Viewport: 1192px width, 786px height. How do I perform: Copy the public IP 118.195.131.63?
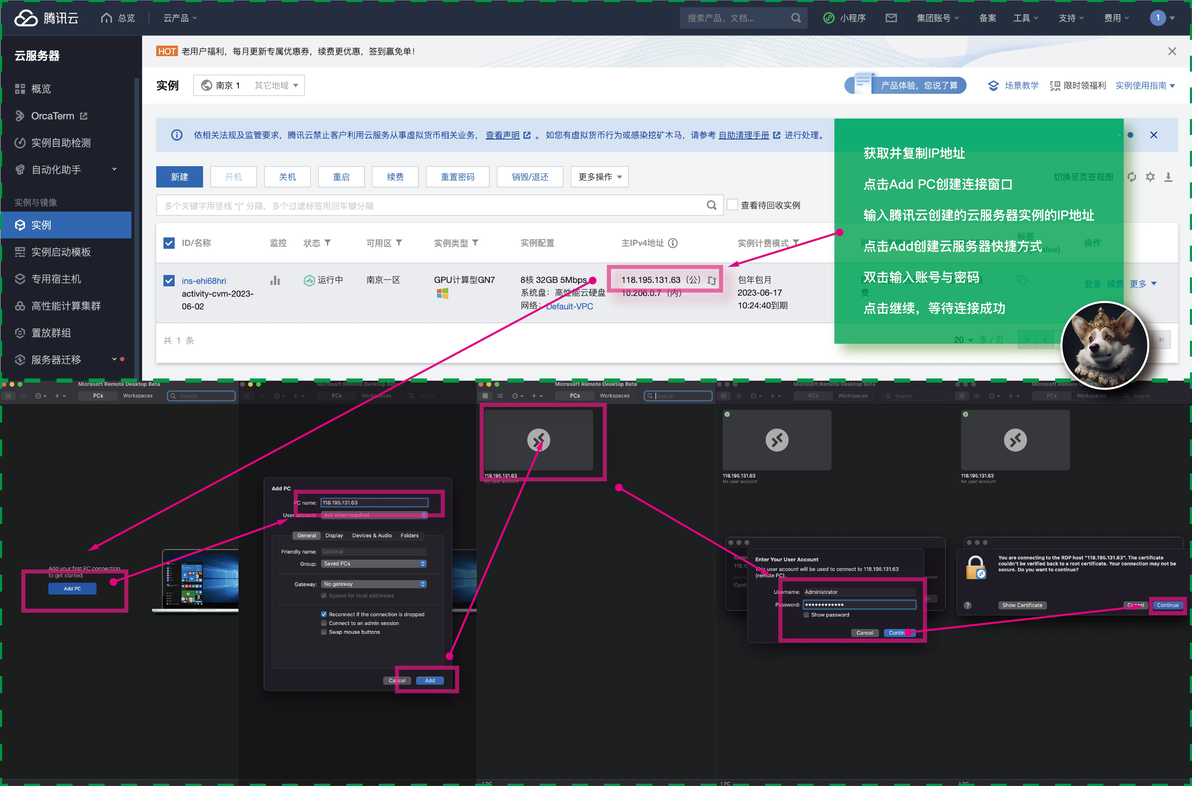[712, 280]
